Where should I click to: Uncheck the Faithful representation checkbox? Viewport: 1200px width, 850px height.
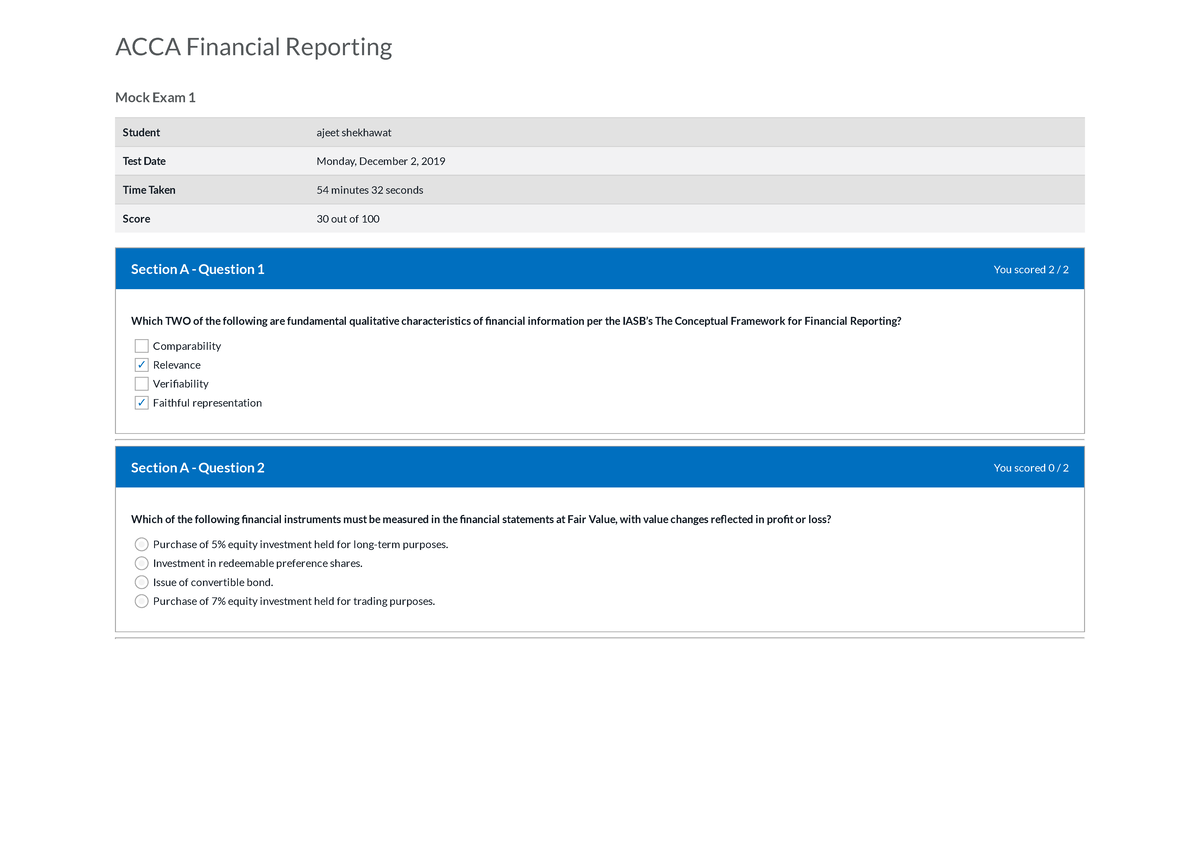click(141, 402)
